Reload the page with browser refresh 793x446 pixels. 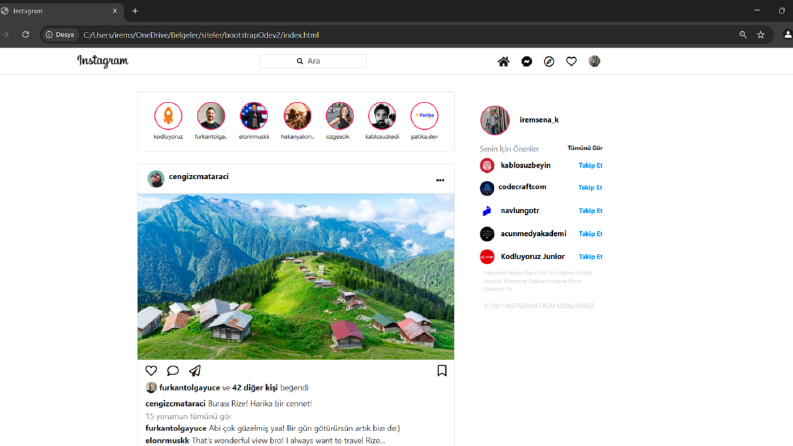pyautogui.click(x=25, y=34)
